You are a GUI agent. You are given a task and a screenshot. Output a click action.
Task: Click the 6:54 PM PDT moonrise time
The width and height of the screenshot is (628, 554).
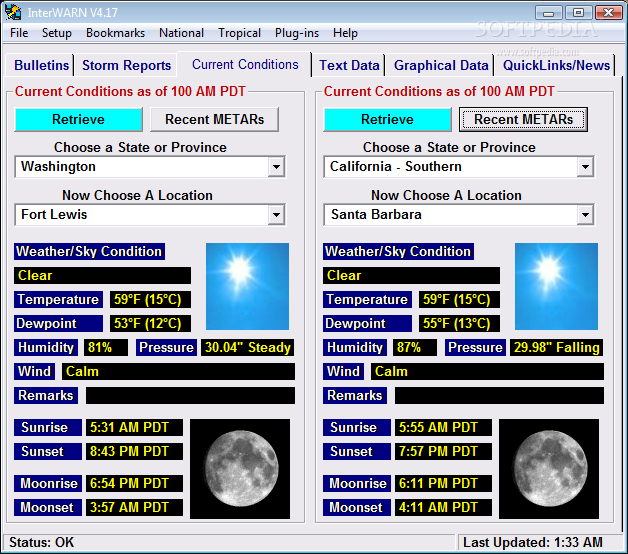click(x=134, y=483)
